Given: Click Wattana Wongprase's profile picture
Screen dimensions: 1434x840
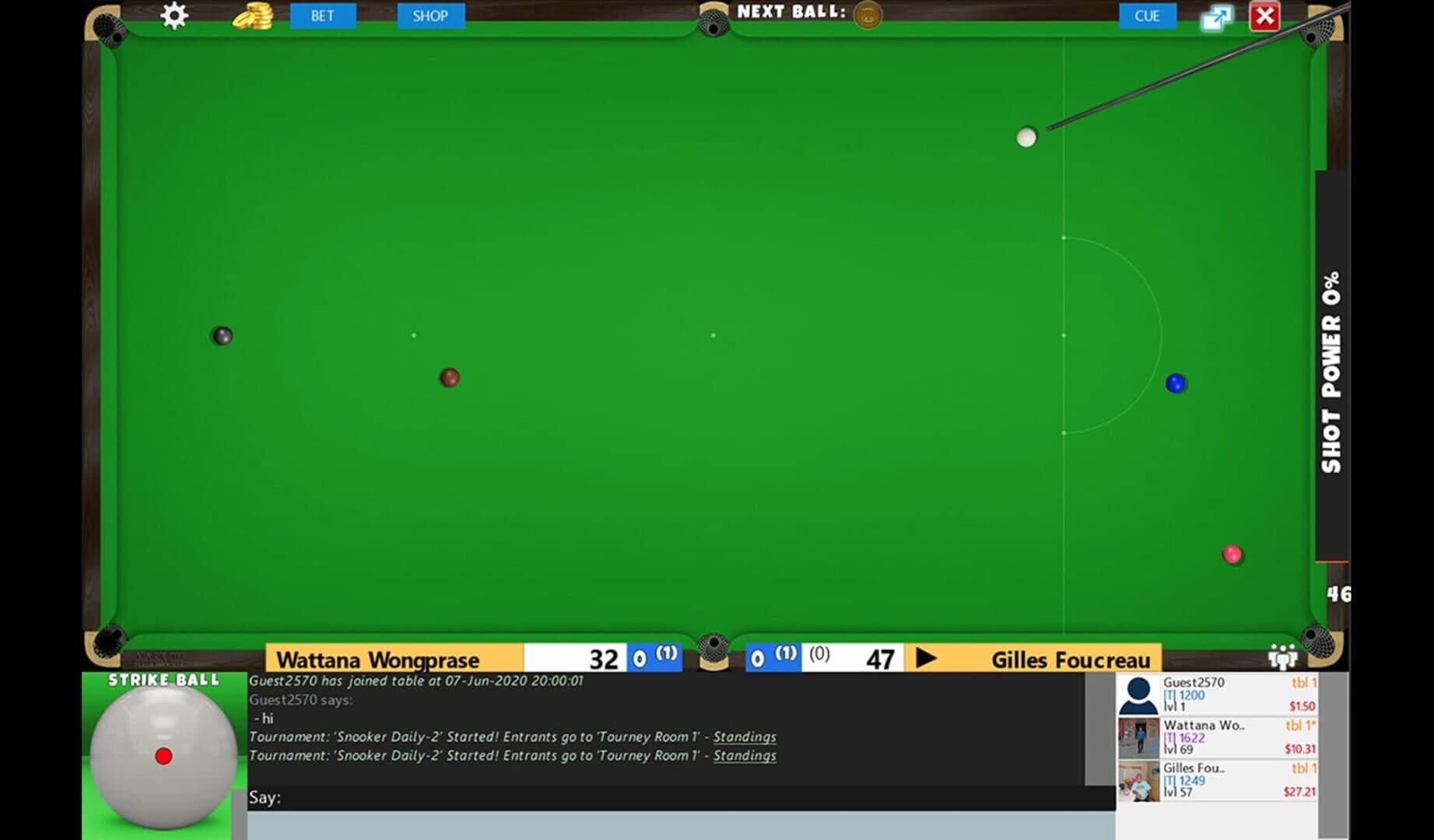Looking at the screenshot, I should (x=1138, y=737).
